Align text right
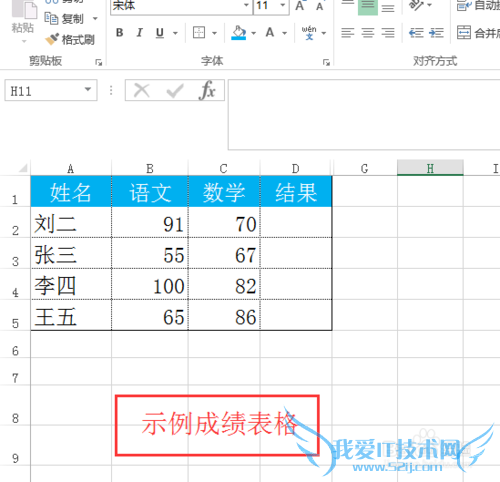 coord(388,33)
